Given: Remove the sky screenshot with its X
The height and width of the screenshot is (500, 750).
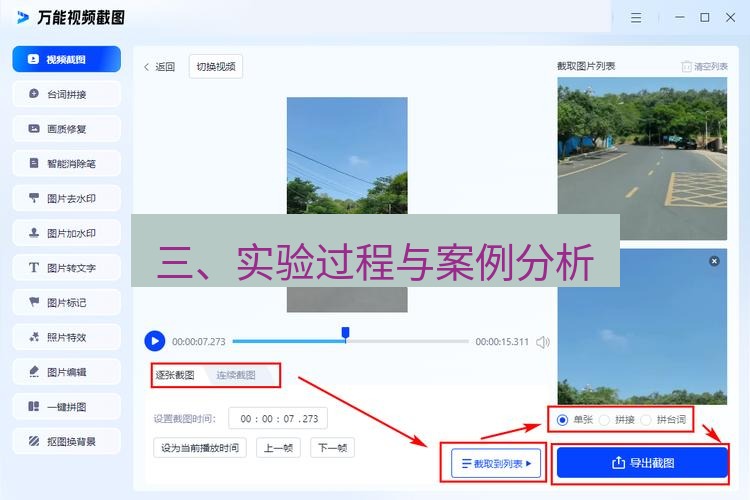Looking at the screenshot, I should click(x=714, y=261).
